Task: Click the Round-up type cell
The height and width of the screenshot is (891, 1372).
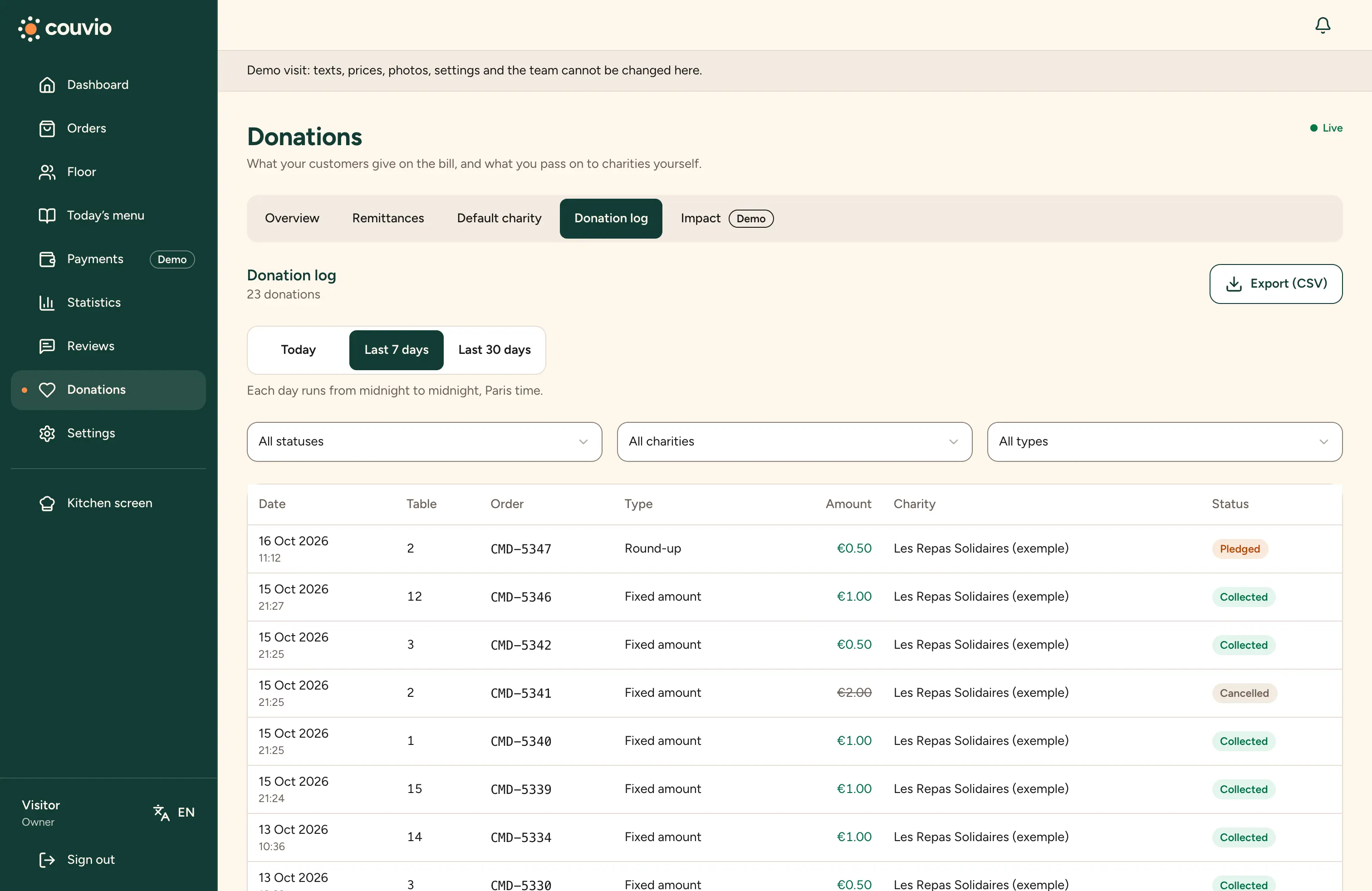Action: [652, 548]
